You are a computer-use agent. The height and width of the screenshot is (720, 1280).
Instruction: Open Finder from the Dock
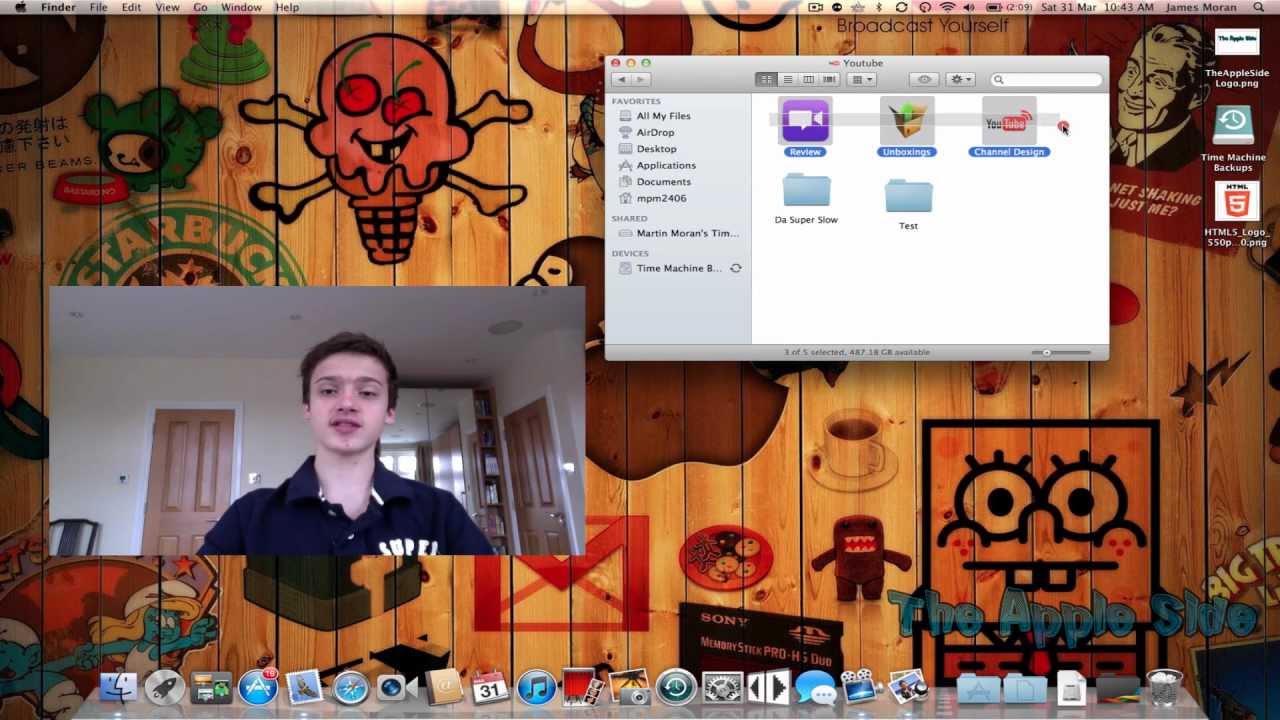pos(119,687)
